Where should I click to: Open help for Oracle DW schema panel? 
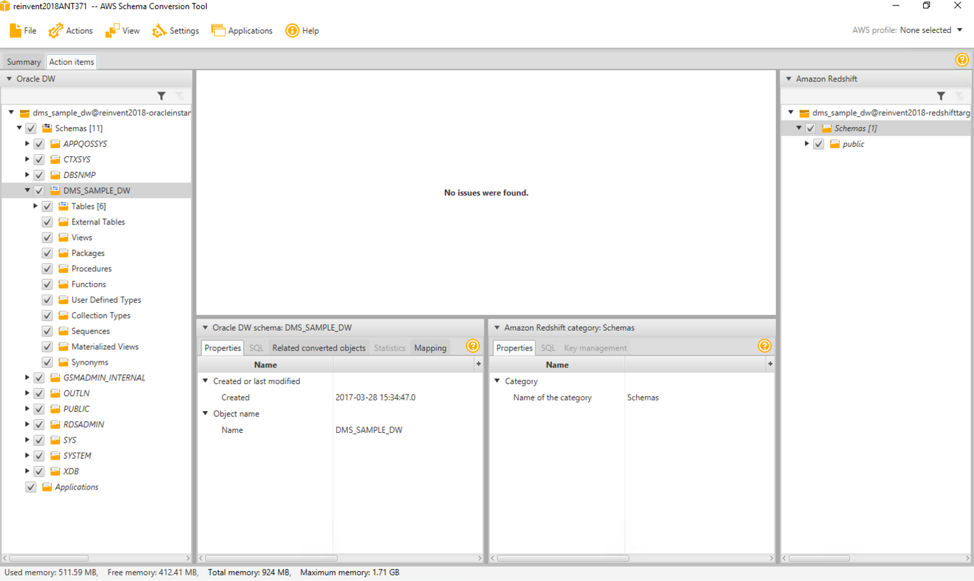click(x=473, y=346)
